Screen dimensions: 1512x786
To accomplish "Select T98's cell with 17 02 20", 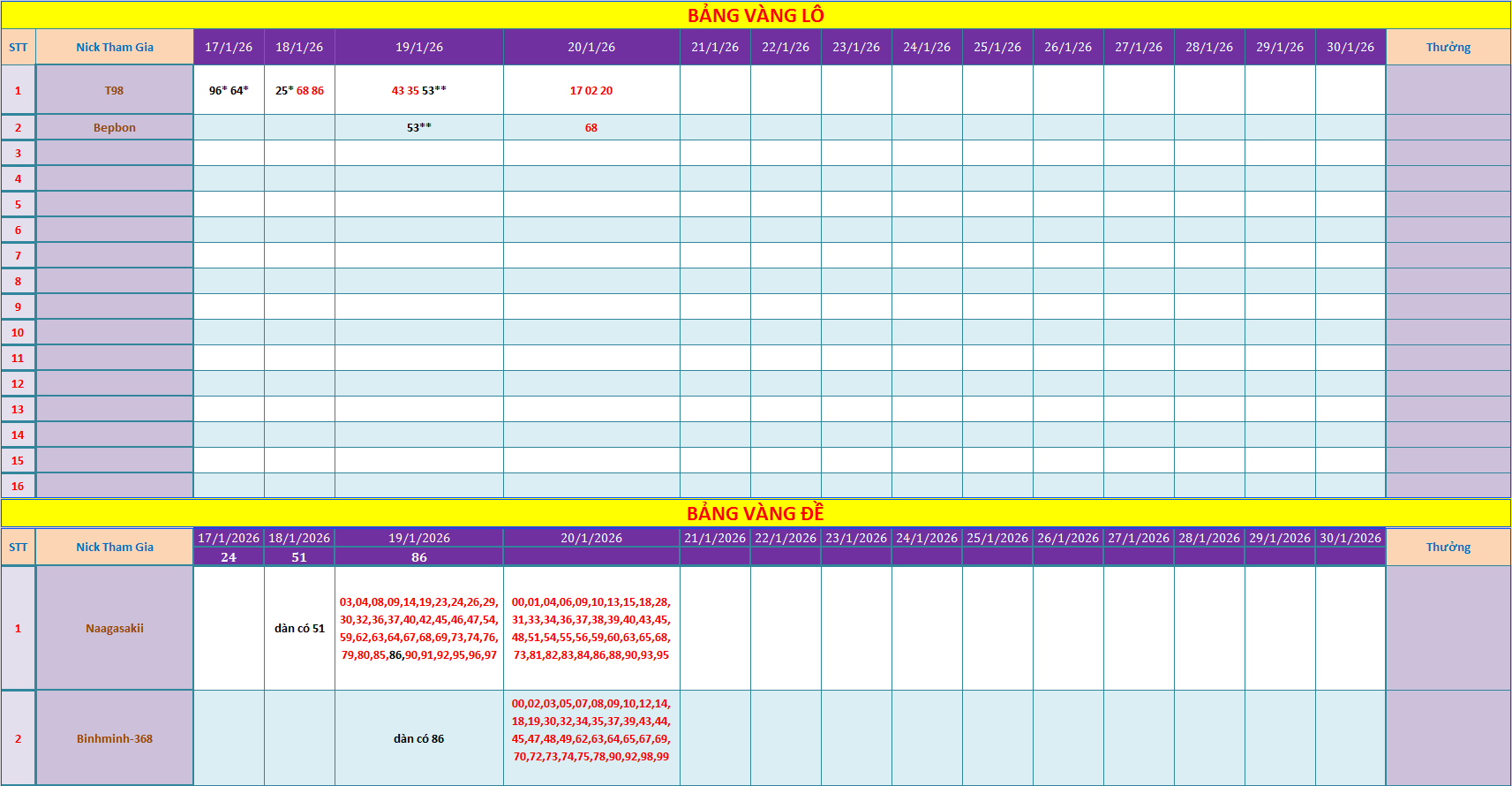I will point(591,90).
